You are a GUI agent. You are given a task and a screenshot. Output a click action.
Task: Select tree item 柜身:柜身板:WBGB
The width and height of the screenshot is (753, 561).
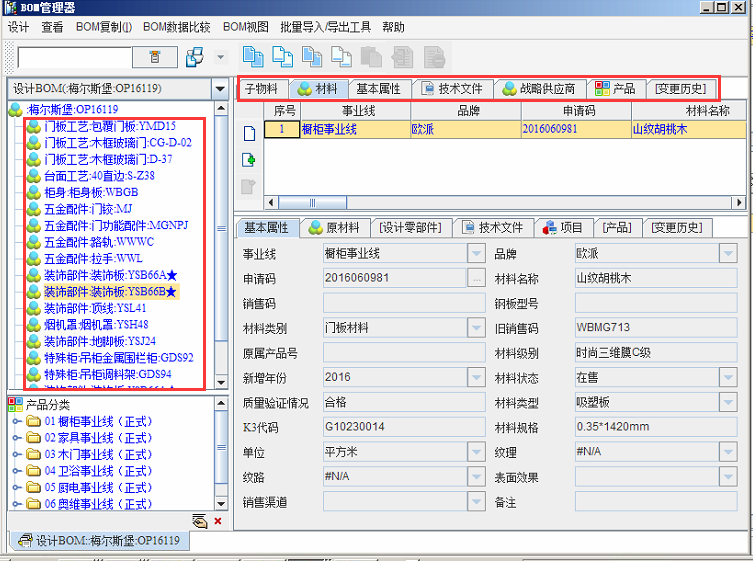click(90, 191)
